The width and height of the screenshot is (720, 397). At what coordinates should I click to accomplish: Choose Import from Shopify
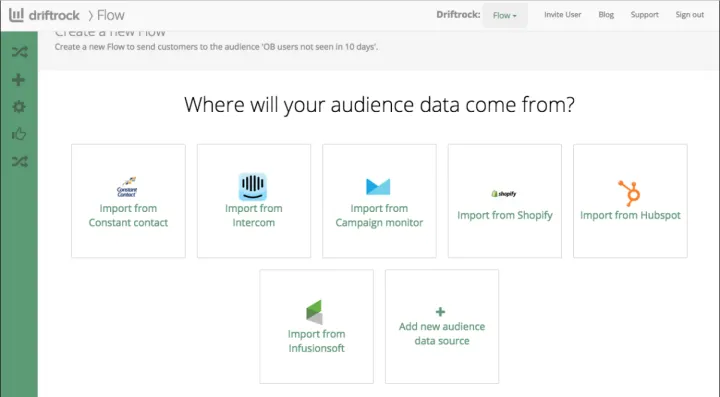505,201
